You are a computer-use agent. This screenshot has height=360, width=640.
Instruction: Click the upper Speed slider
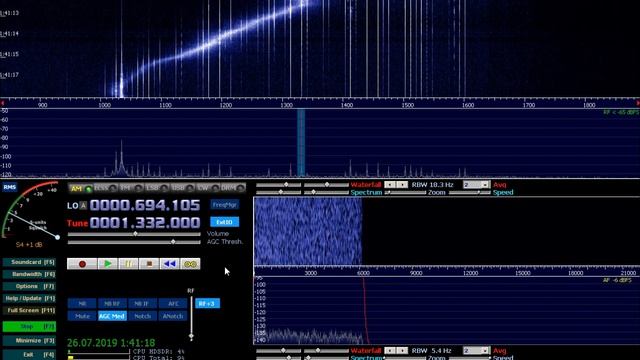470,192
